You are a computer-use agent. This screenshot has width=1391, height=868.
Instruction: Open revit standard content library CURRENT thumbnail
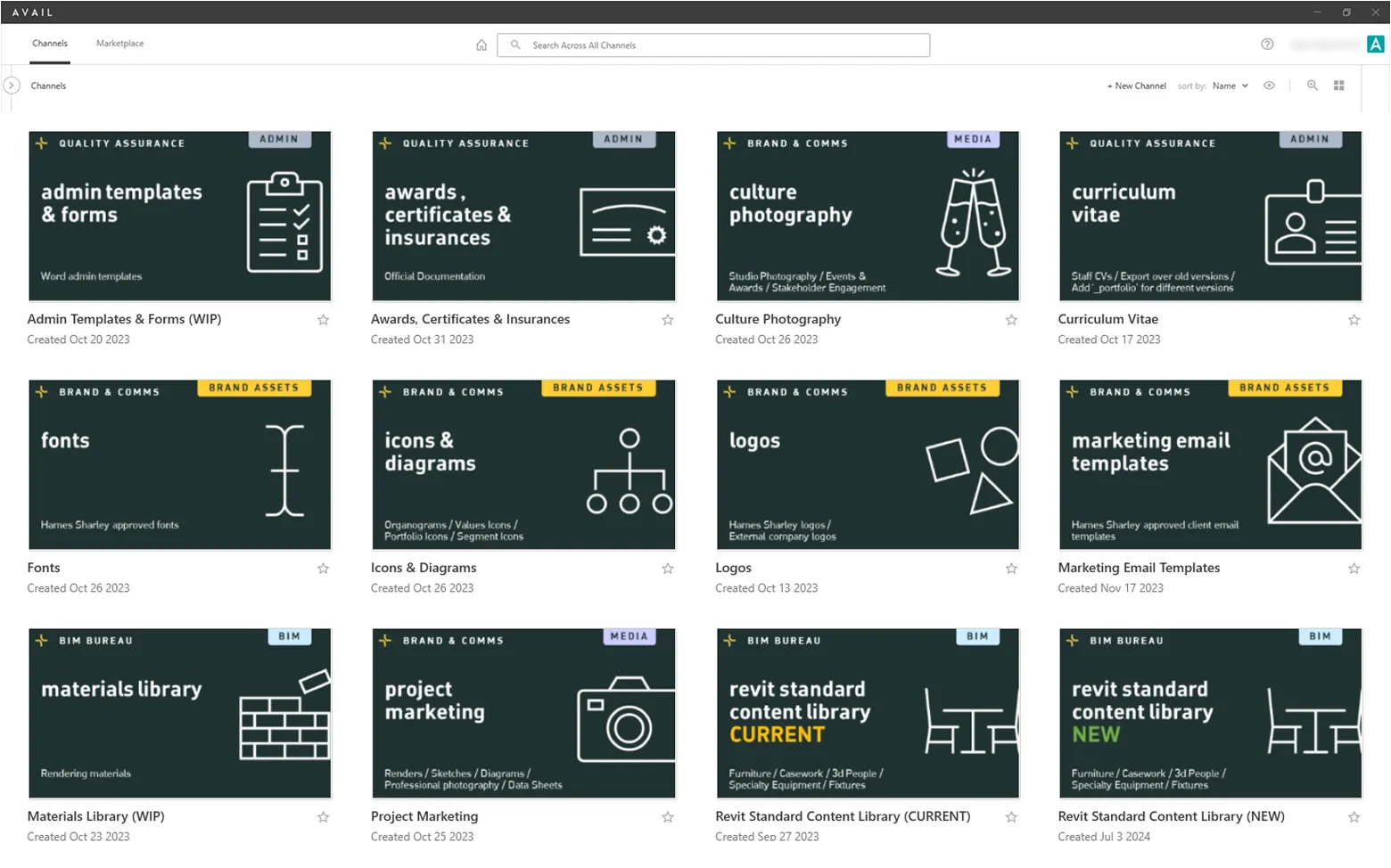[x=868, y=714]
